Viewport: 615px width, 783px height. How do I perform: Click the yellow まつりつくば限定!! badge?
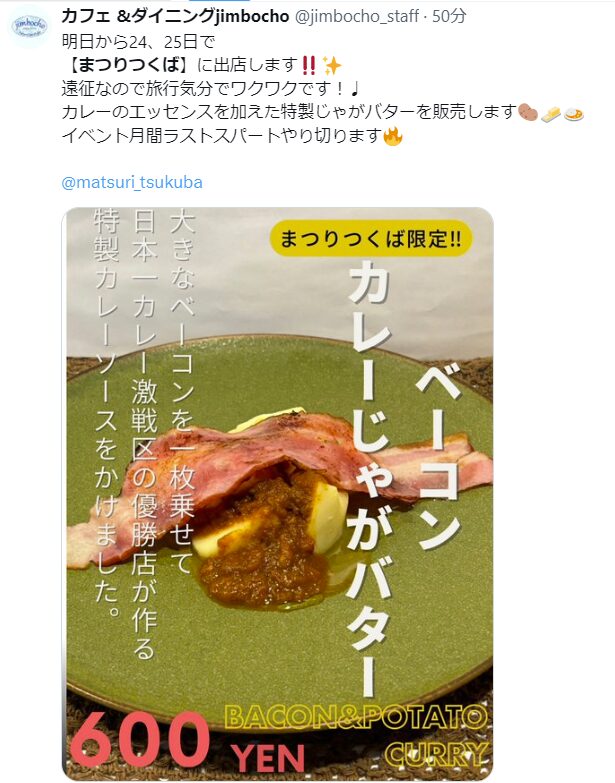tap(370, 239)
